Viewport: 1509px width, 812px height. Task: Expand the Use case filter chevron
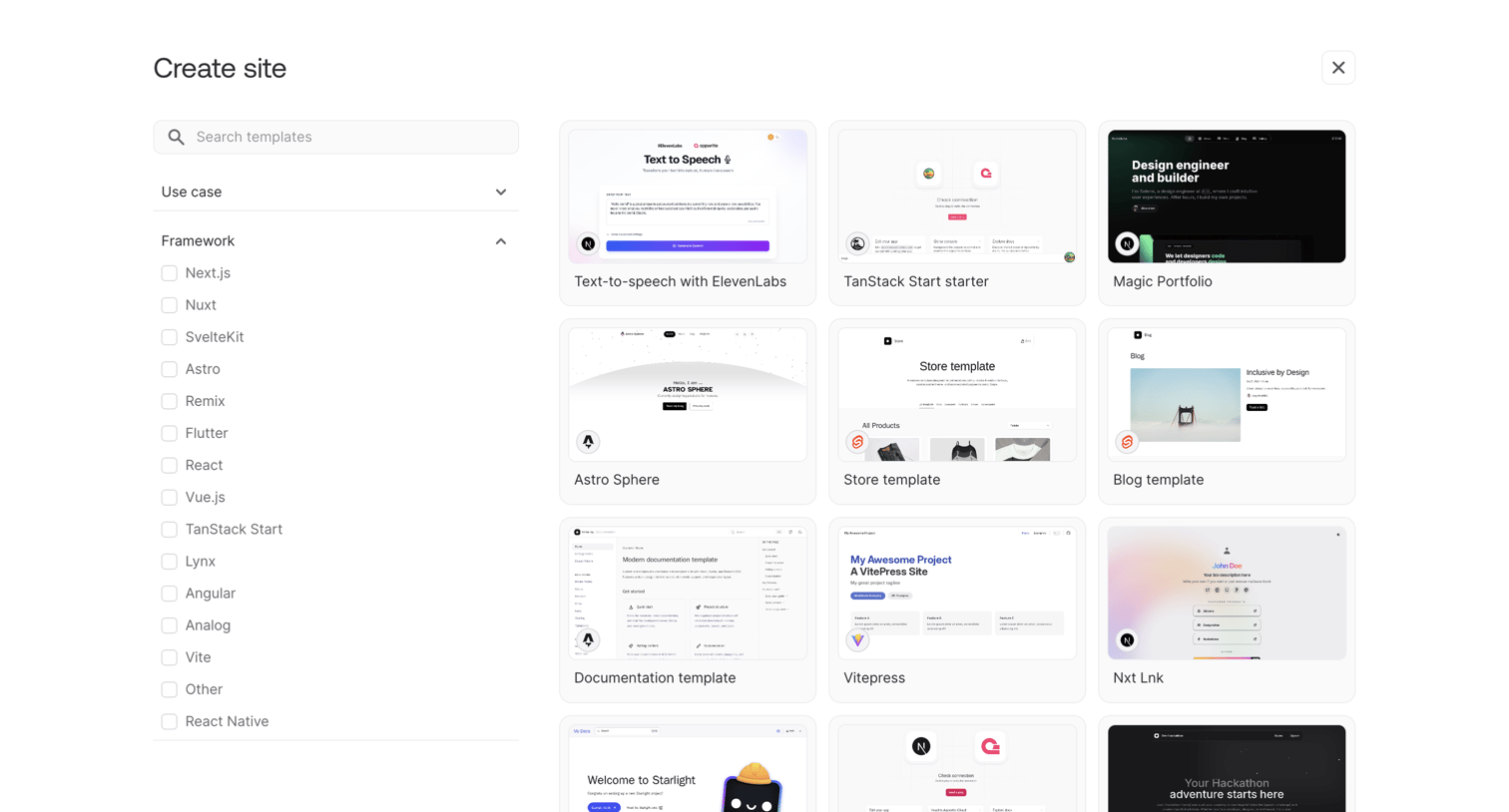pos(501,193)
